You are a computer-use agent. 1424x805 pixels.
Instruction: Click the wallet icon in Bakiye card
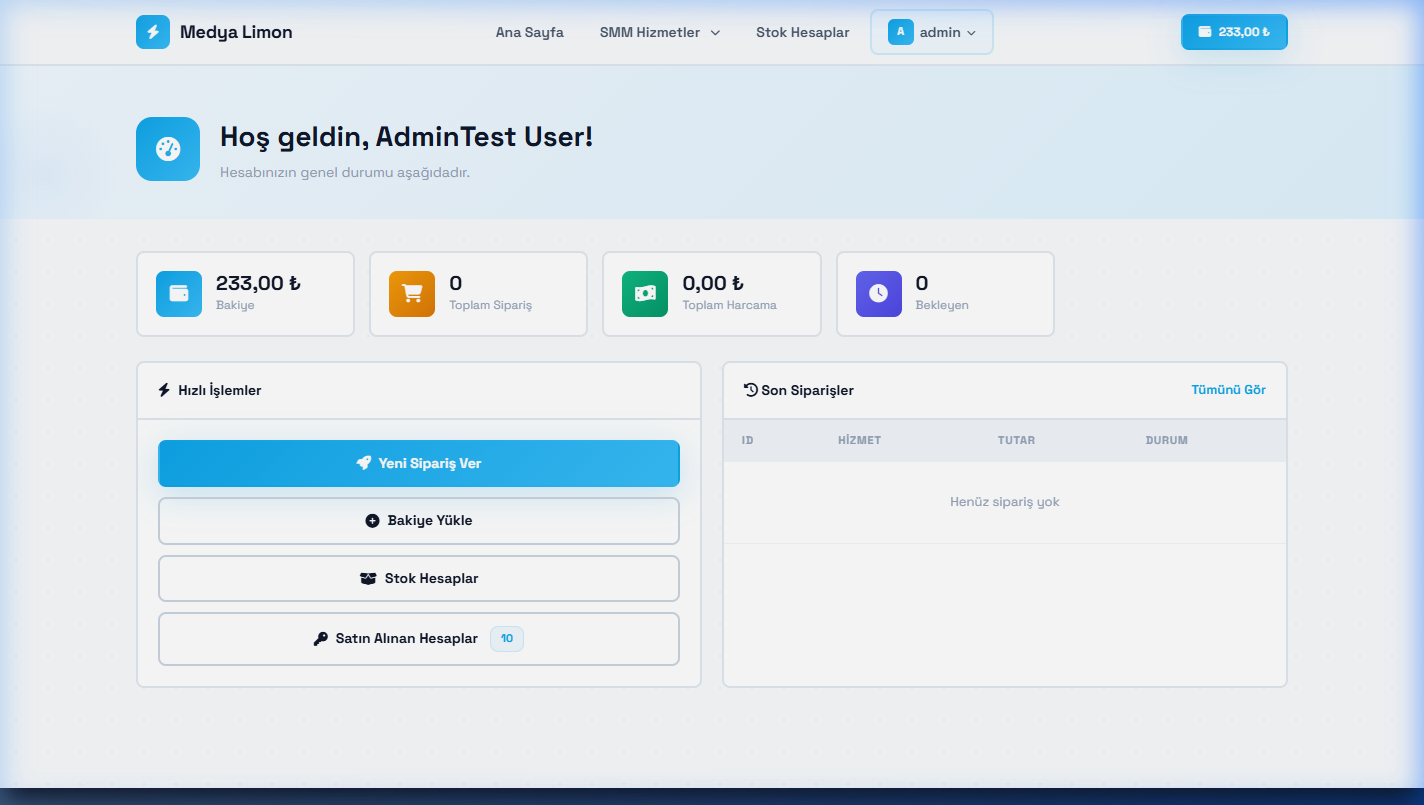click(179, 294)
